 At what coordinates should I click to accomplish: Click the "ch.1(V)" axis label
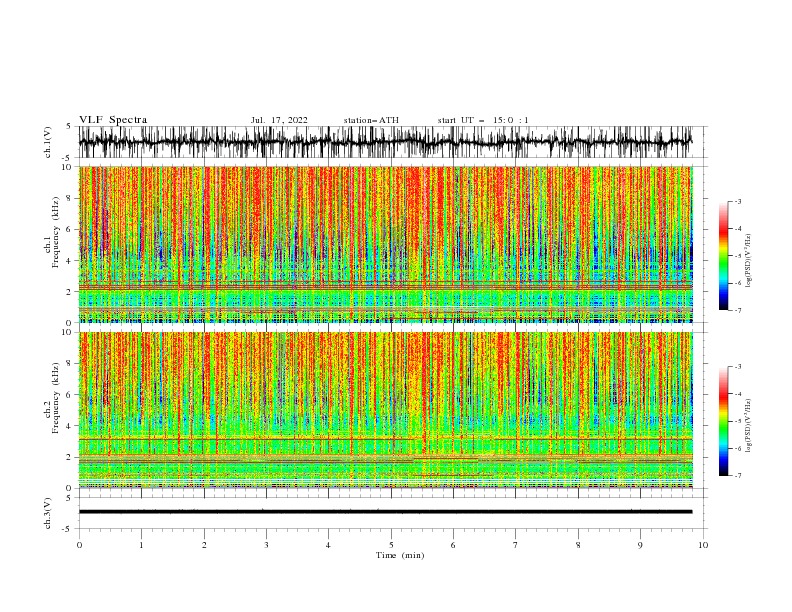(48, 142)
